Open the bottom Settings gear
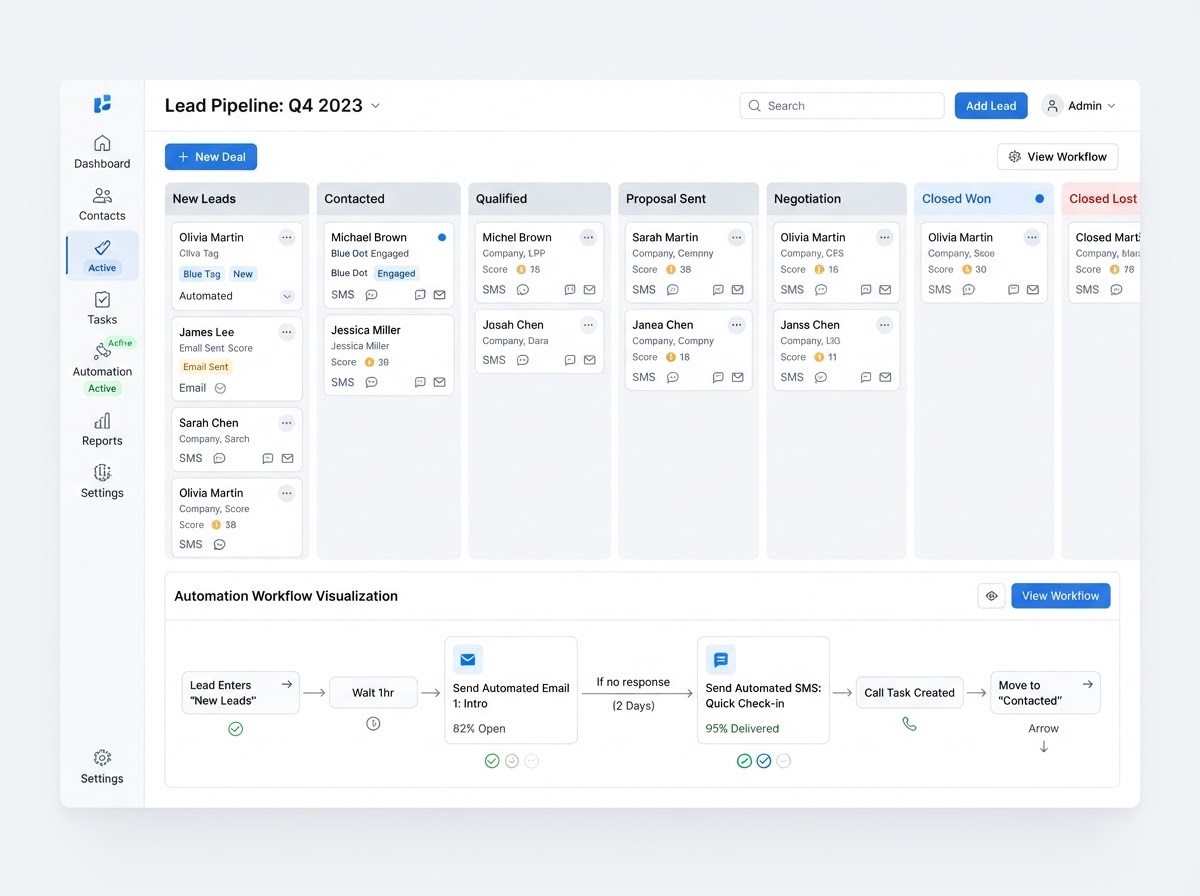The image size is (1200, 896). coord(102,767)
